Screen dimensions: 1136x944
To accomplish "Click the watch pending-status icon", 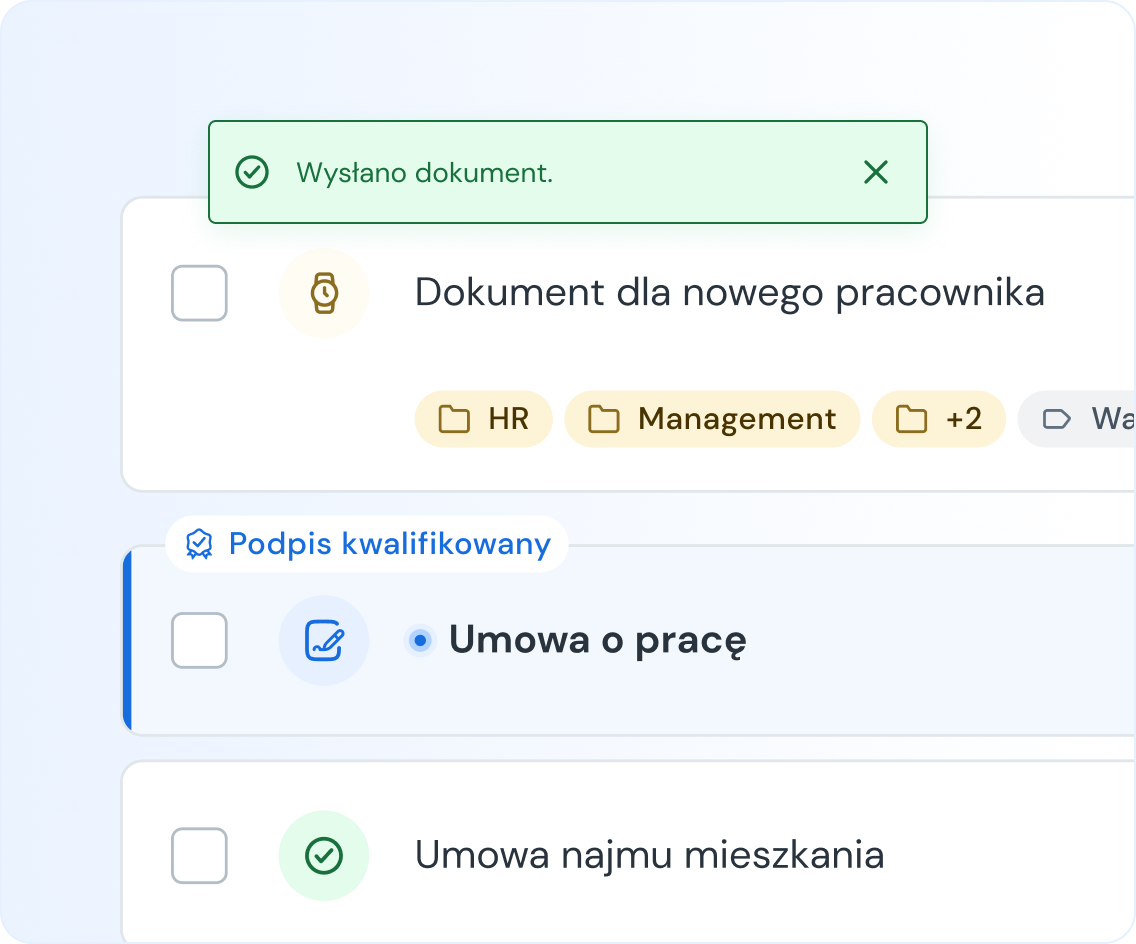I will (x=323, y=293).
